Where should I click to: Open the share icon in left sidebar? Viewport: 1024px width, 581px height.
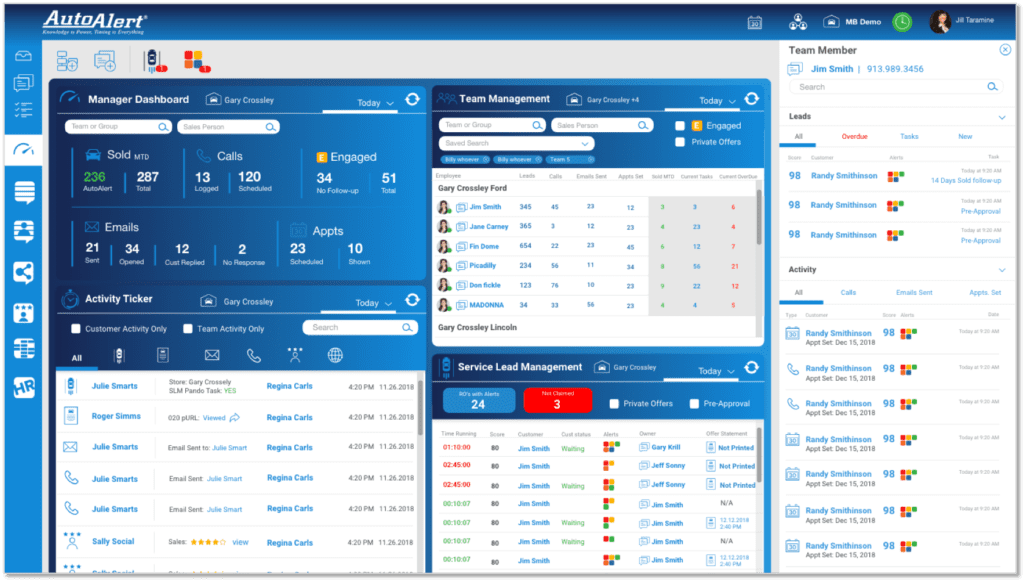[24, 272]
